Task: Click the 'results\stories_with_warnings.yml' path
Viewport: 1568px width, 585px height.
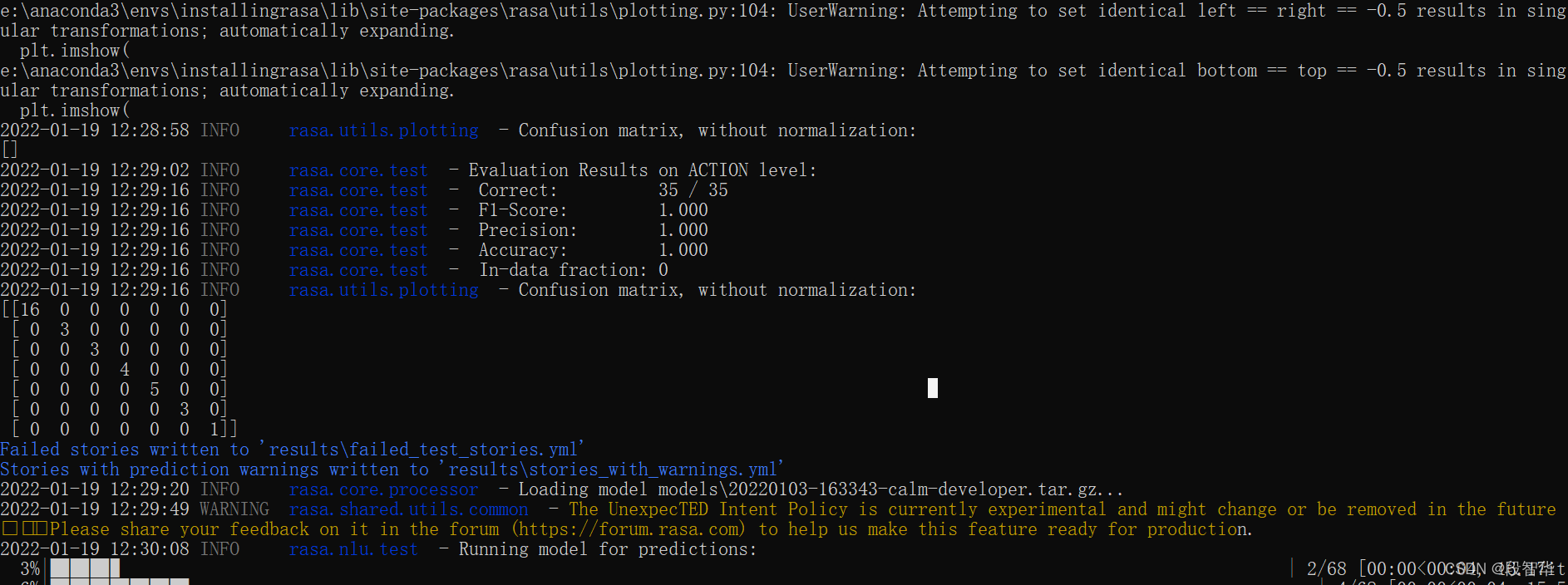Action: (x=611, y=469)
